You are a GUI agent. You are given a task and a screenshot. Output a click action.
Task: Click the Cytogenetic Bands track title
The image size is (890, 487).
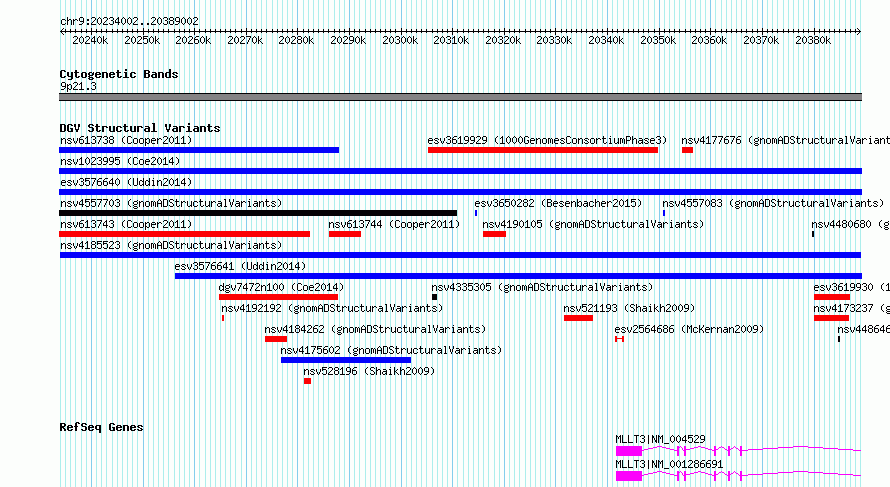119,74
